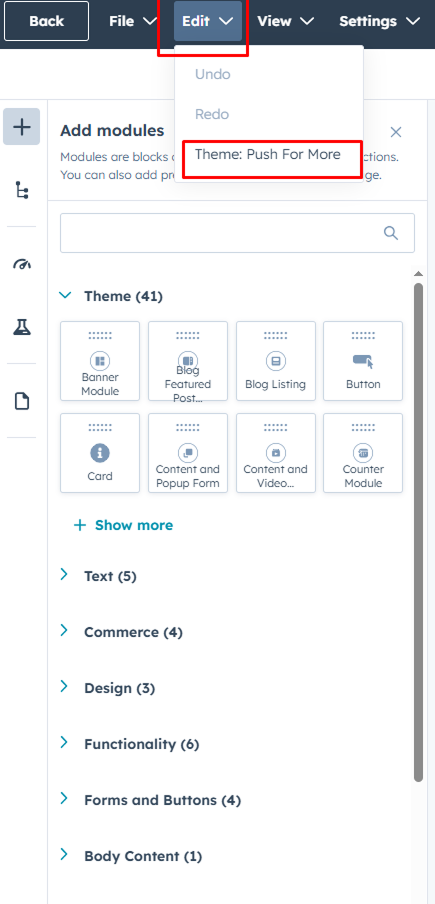Open the contents tree icon in sidebar
The image size is (435, 904).
(x=21, y=190)
